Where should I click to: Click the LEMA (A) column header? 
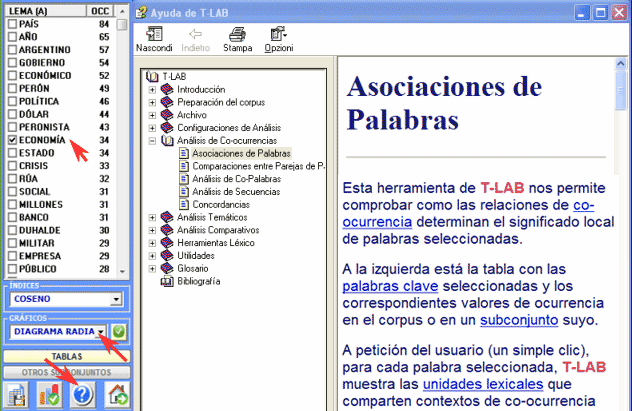(x=45, y=11)
